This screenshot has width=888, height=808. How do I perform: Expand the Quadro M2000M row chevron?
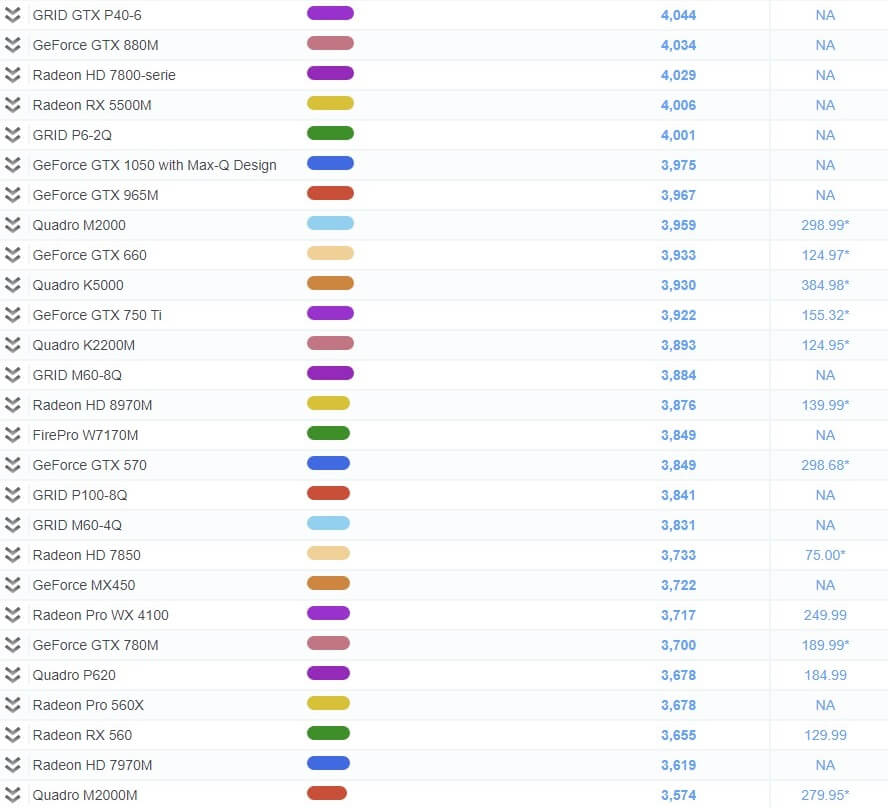12,795
